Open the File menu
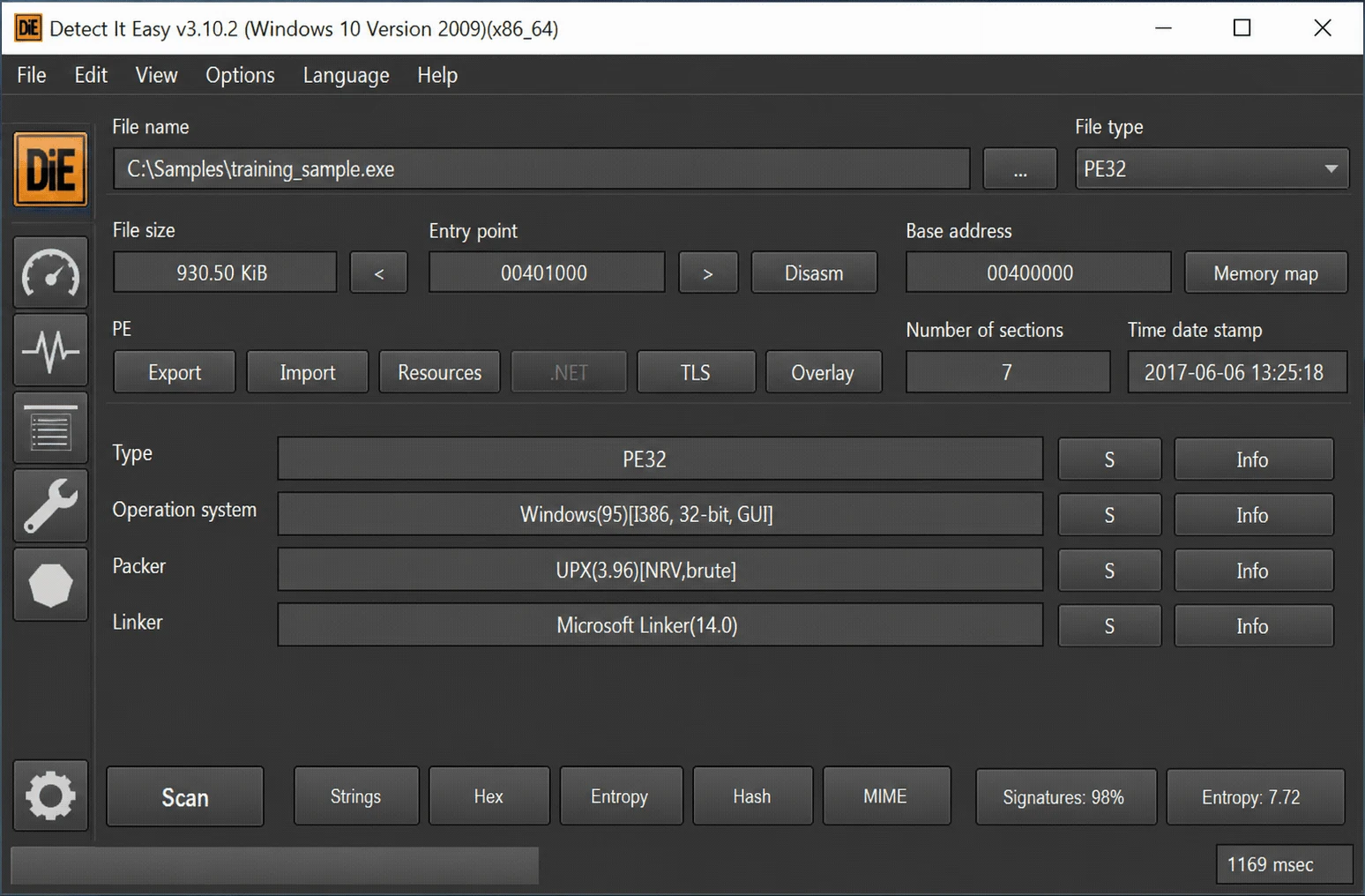This screenshot has height=896, width=1365. [x=32, y=75]
